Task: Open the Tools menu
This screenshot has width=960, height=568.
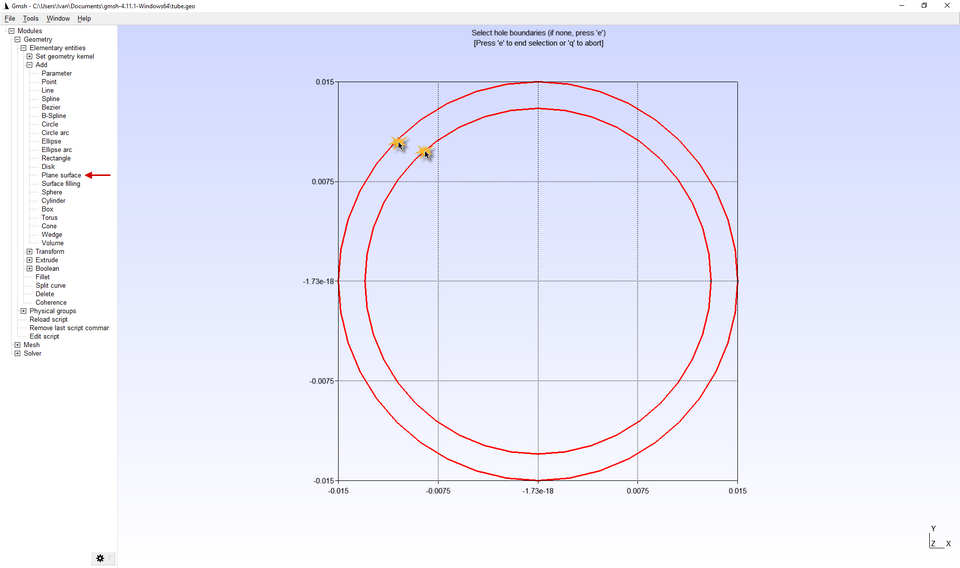Action: click(x=31, y=18)
